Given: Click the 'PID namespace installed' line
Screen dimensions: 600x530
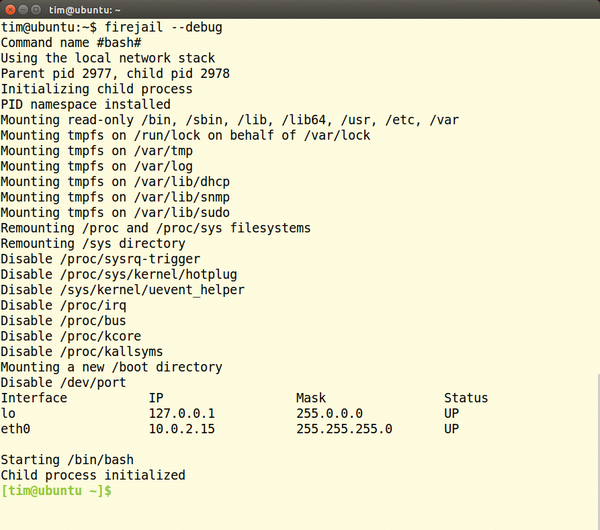Looking at the screenshot, I should point(86,104).
